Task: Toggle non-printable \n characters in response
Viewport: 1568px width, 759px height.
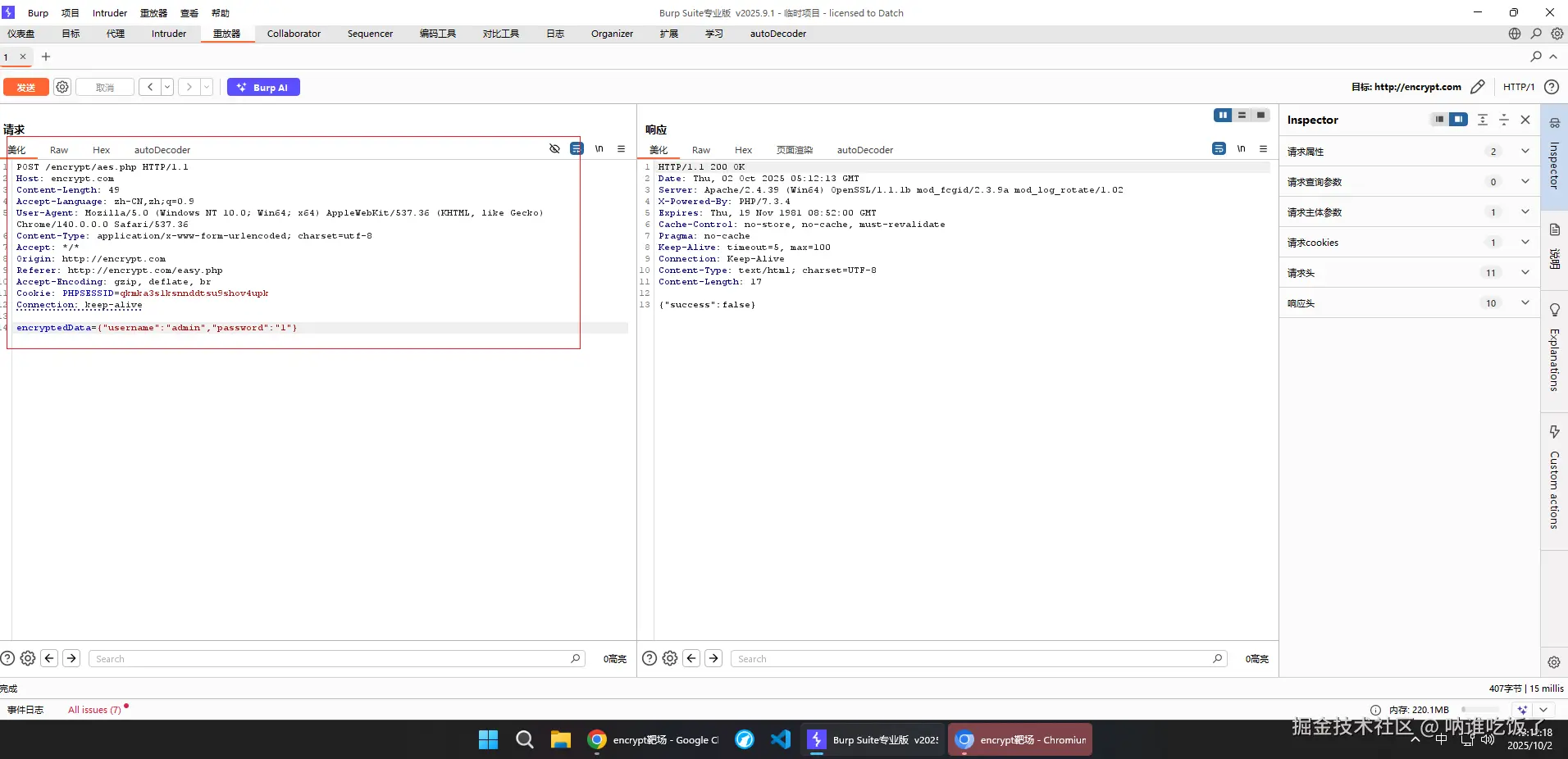Action: tap(1242, 148)
